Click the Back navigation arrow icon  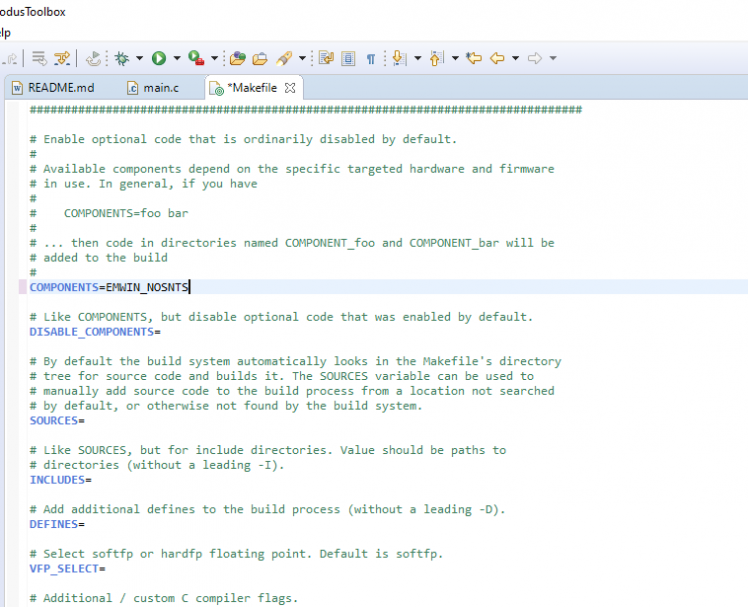497,58
